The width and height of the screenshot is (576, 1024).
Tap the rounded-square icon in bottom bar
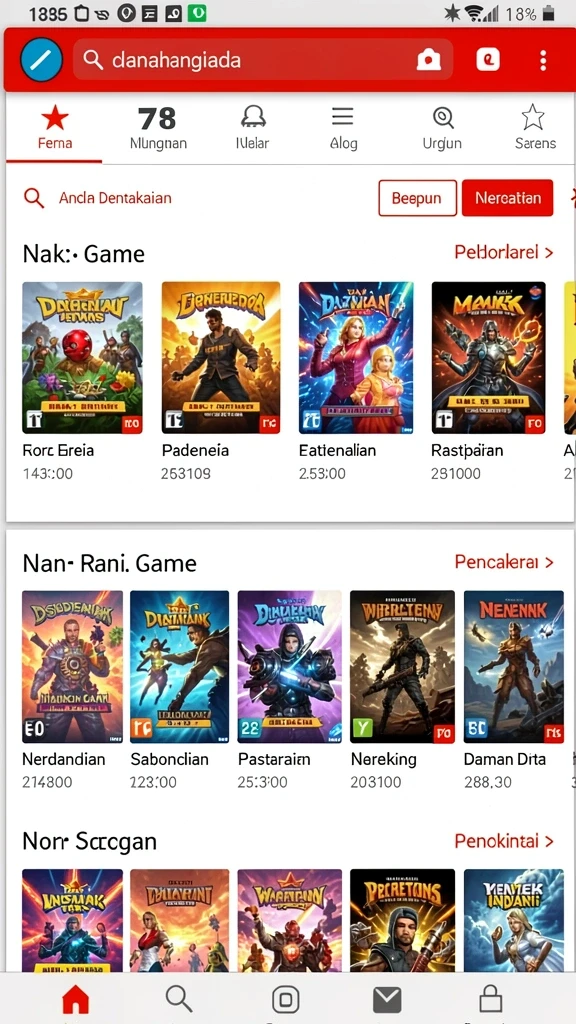(285, 999)
